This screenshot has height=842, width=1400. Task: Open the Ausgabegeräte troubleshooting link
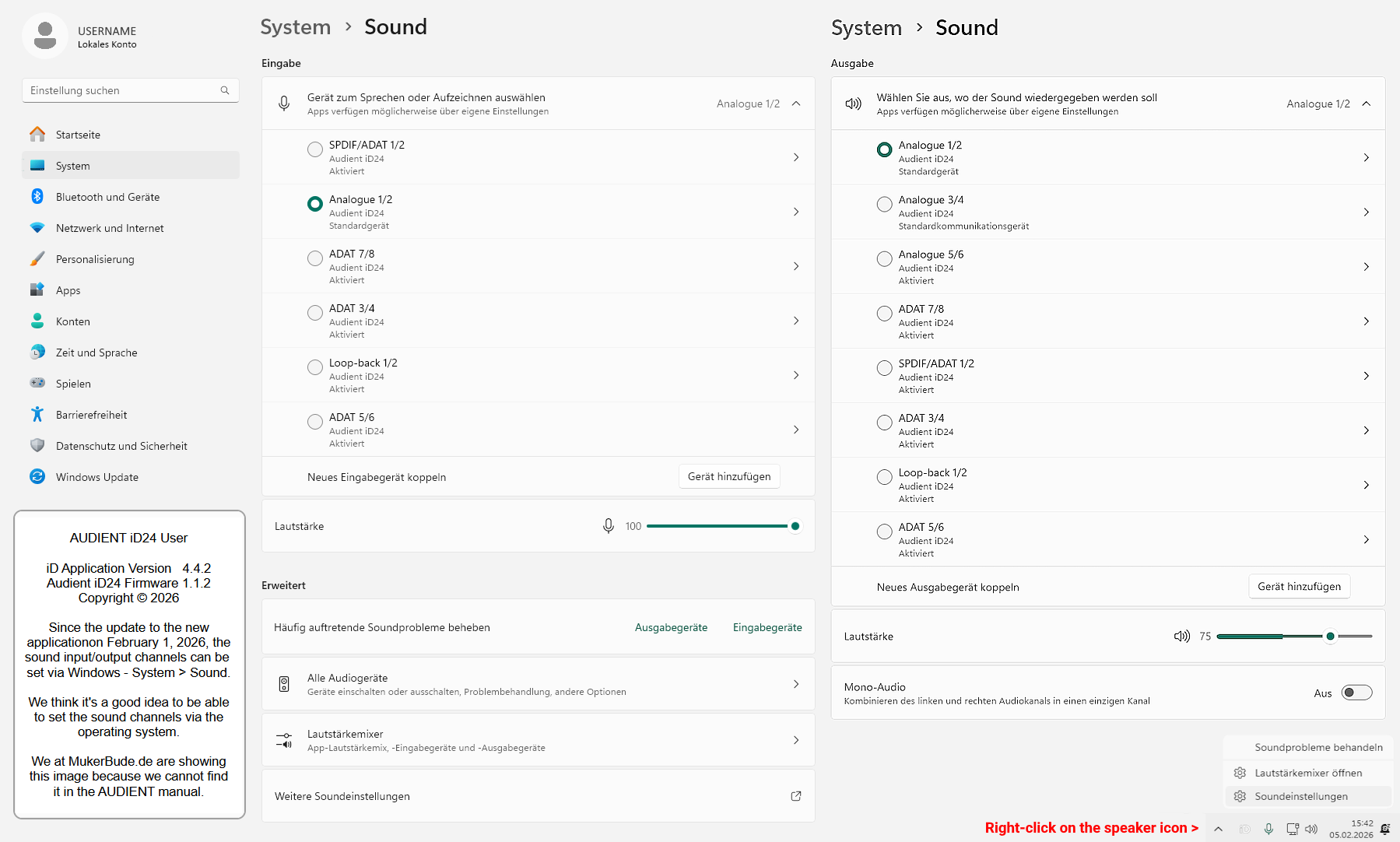[x=671, y=627]
